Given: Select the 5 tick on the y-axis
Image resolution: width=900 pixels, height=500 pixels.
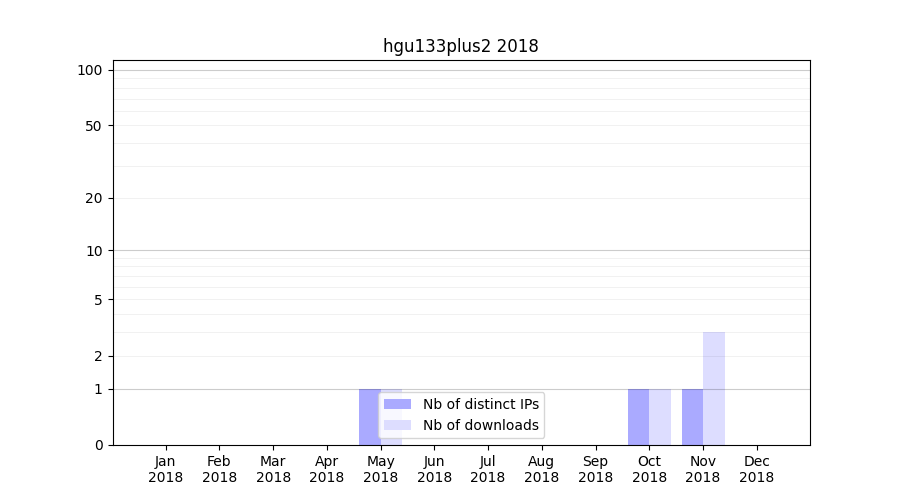Looking at the screenshot, I should pos(98,300).
